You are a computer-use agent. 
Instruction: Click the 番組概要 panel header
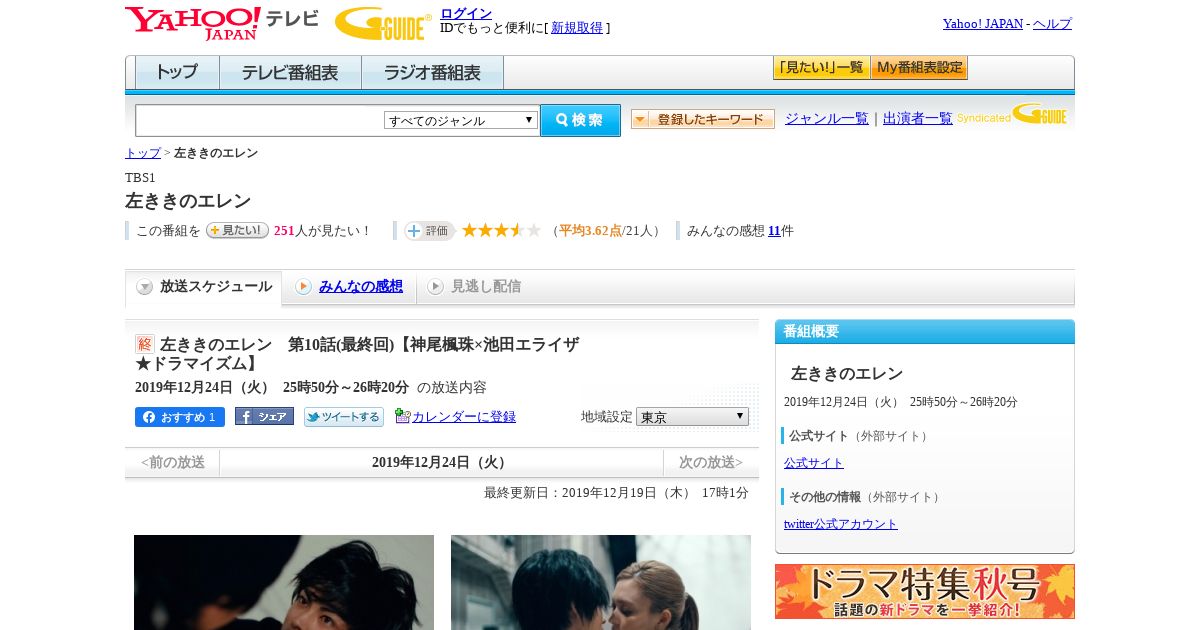pos(925,332)
